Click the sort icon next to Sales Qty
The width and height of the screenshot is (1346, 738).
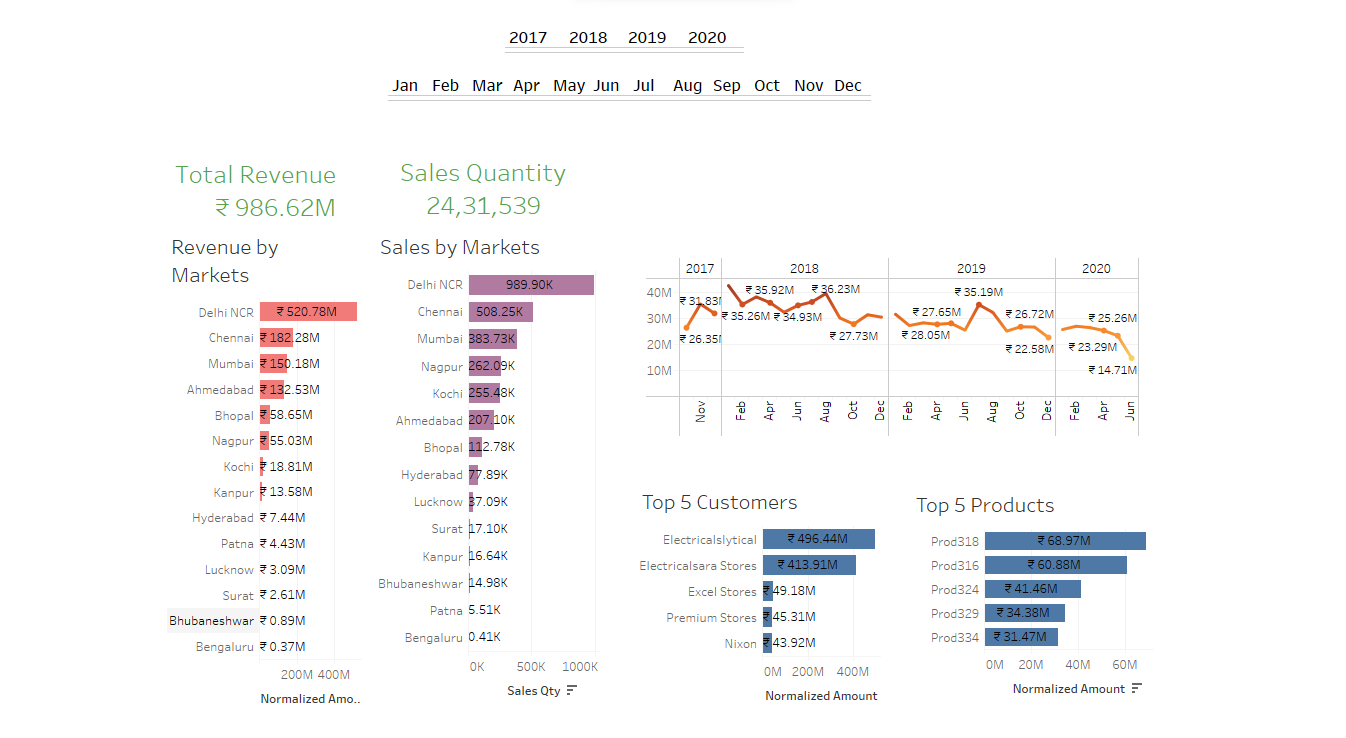[x=571, y=690]
